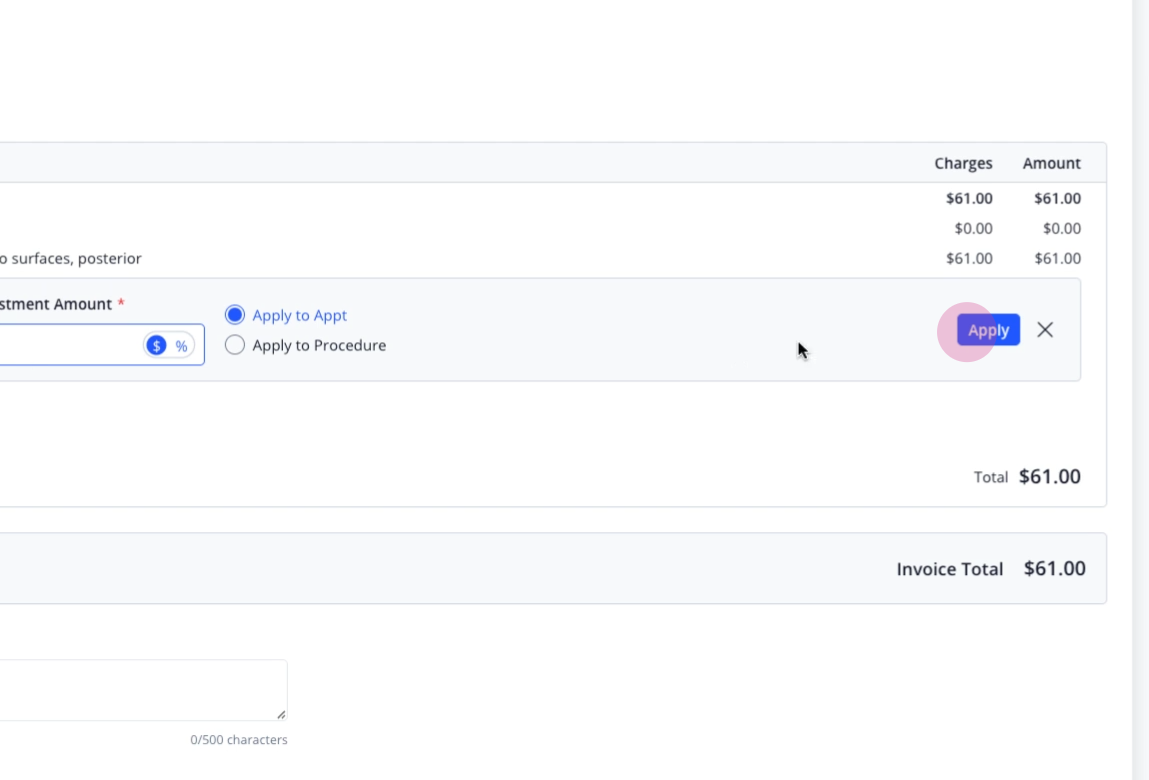1149x780 pixels.
Task: Click the Apply button
Action: (988, 330)
